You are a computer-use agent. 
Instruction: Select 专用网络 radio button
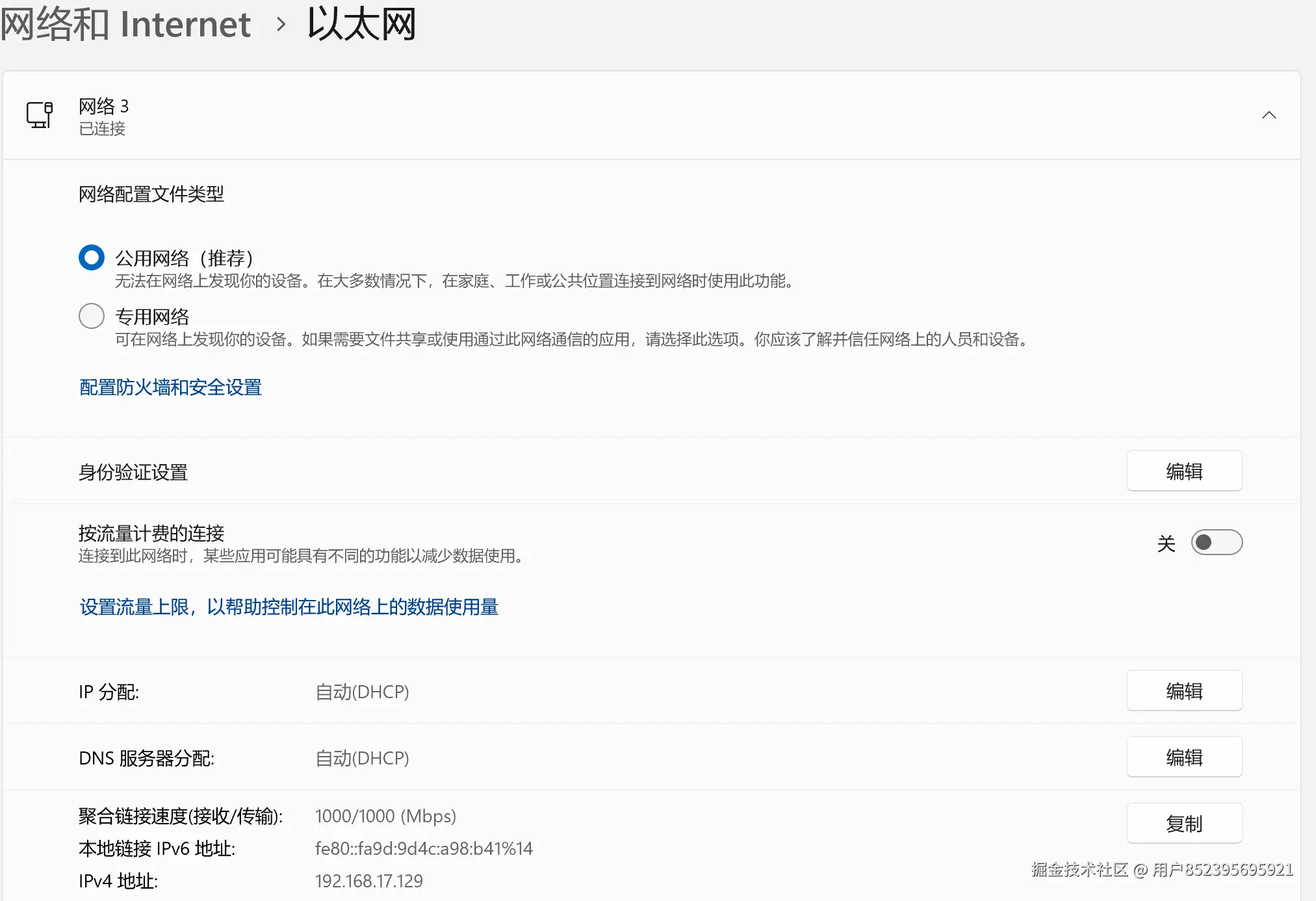tap(92, 316)
